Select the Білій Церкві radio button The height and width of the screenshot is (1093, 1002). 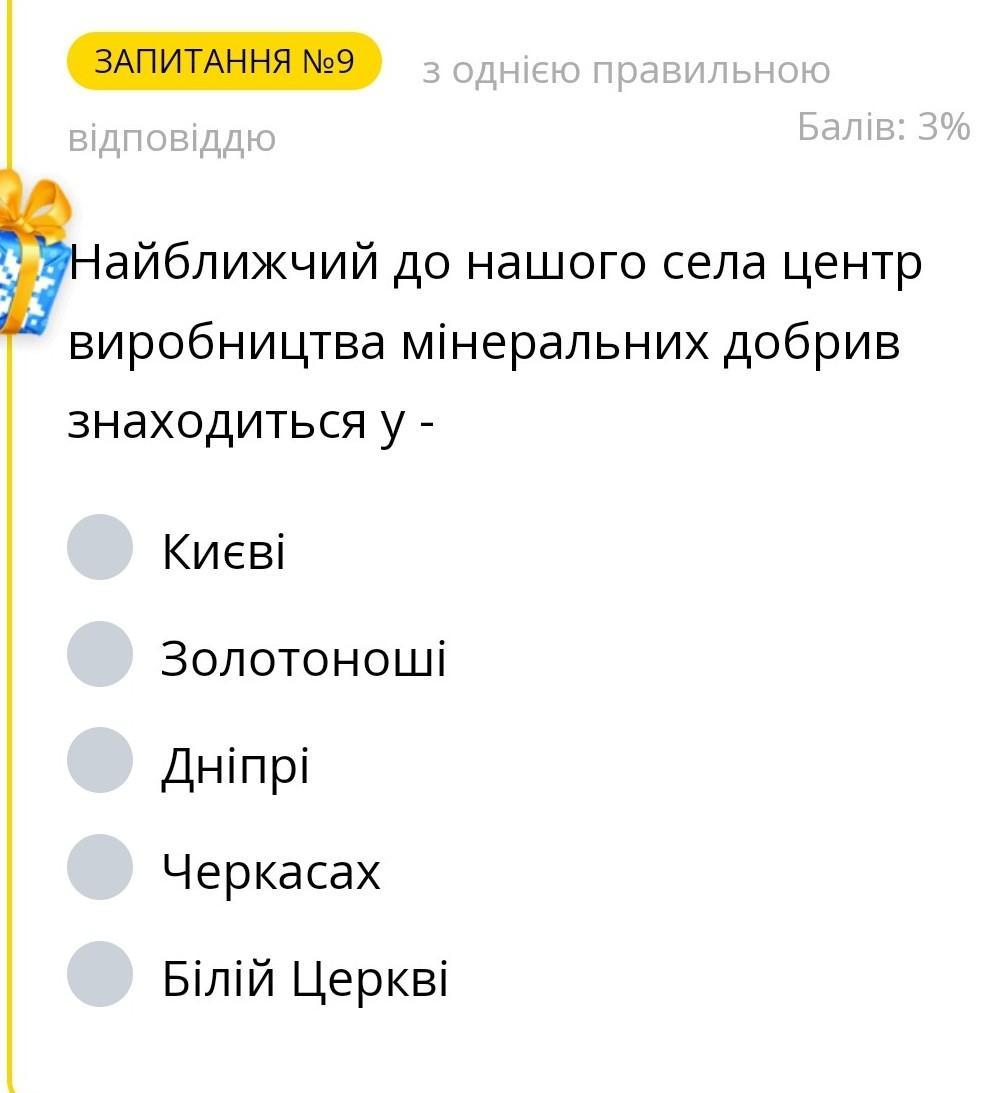[x=100, y=975]
